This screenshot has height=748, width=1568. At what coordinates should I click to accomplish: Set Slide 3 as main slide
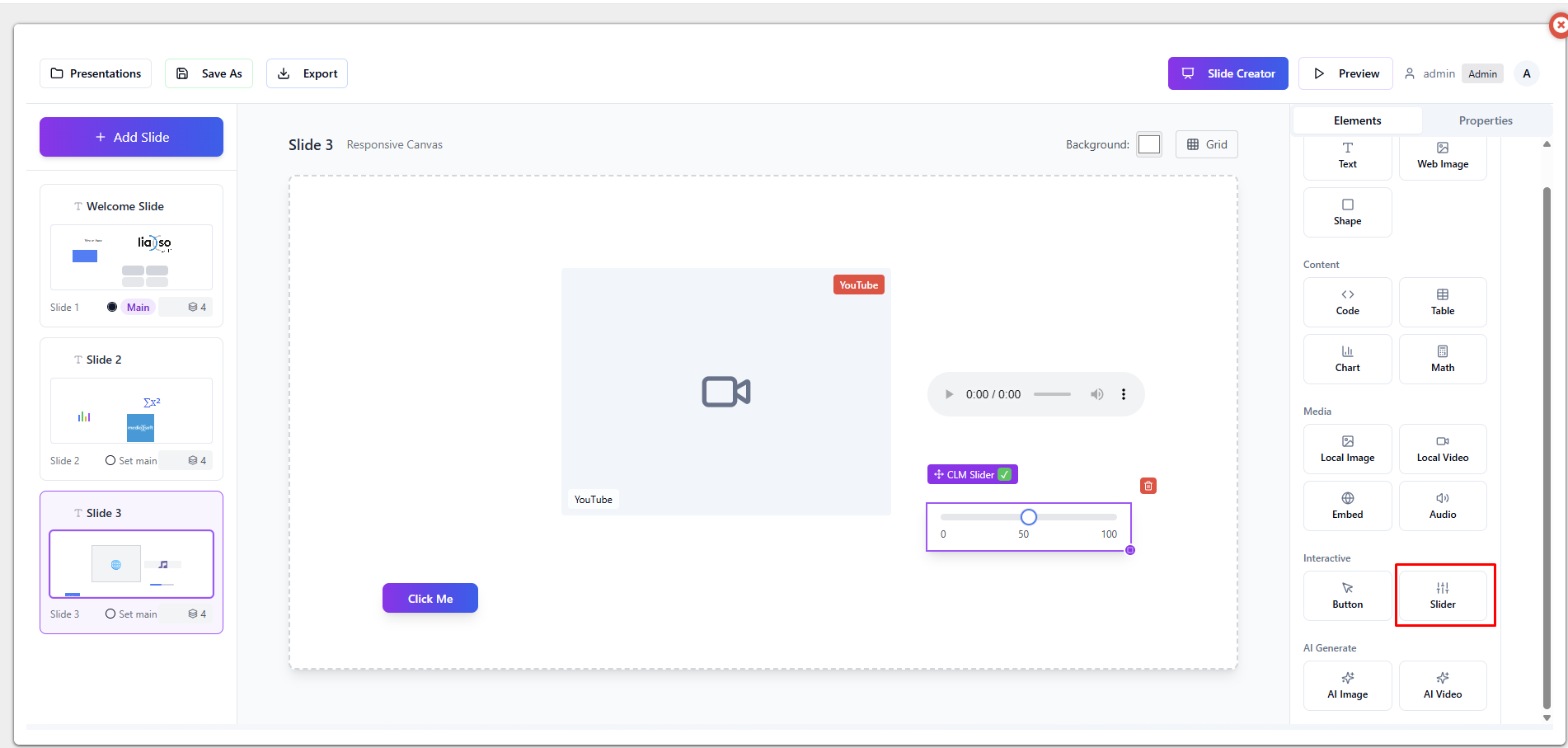pyautogui.click(x=131, y=614)
